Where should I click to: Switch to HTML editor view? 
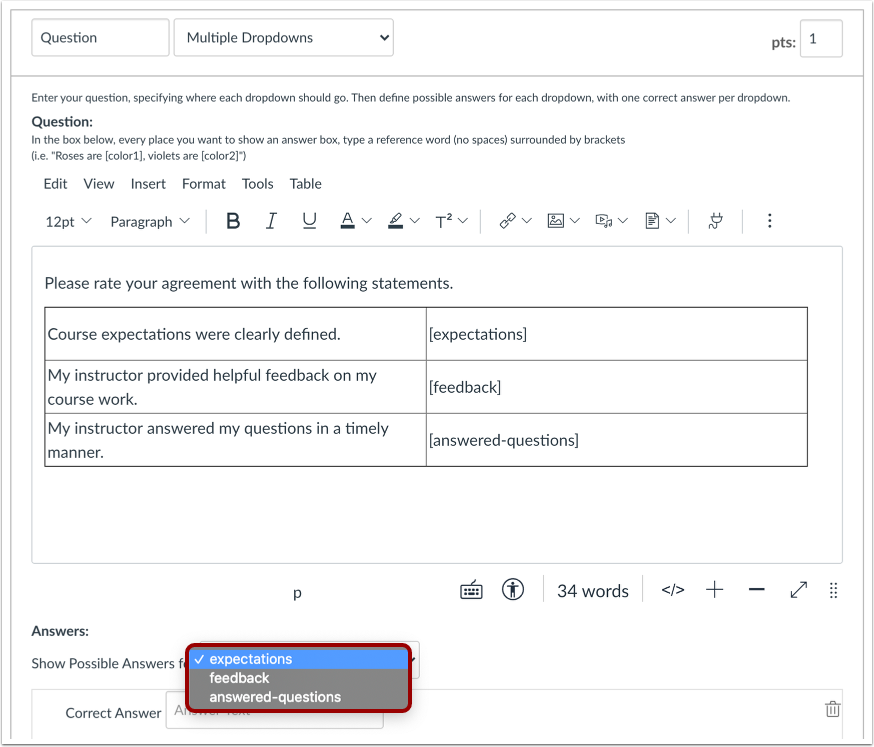click(x=673, y=590)
